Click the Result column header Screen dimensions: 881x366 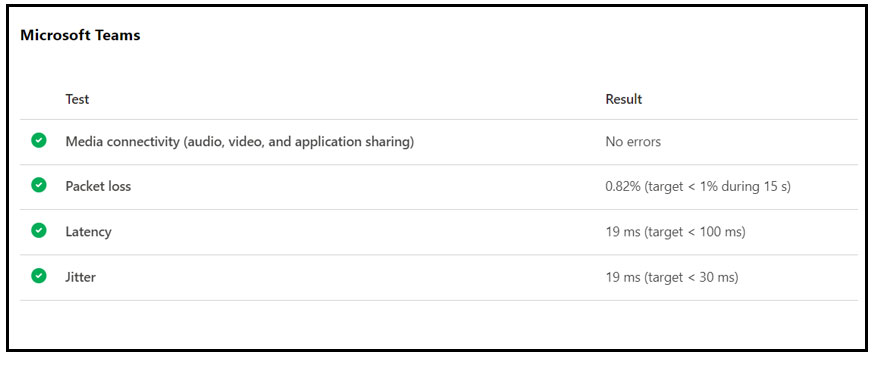click(x=624, y=100)
